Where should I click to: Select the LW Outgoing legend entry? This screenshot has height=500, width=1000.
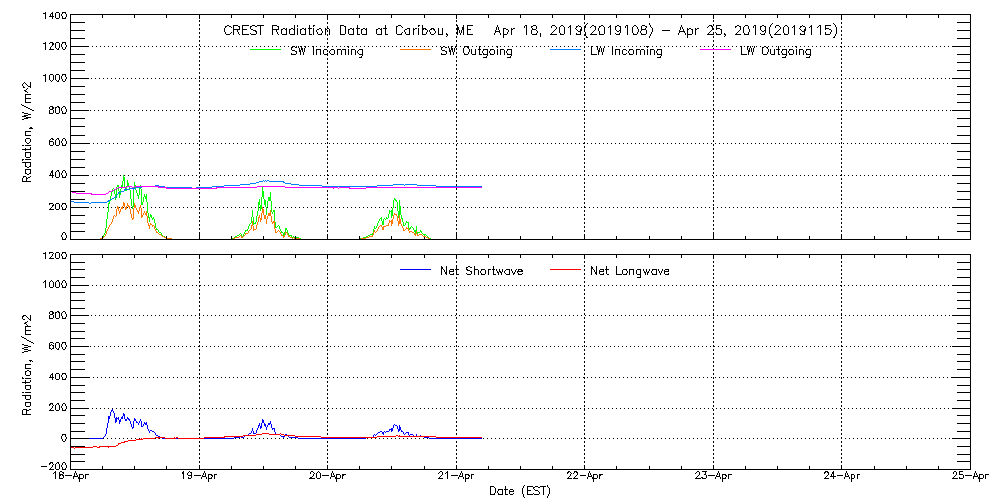775,51
